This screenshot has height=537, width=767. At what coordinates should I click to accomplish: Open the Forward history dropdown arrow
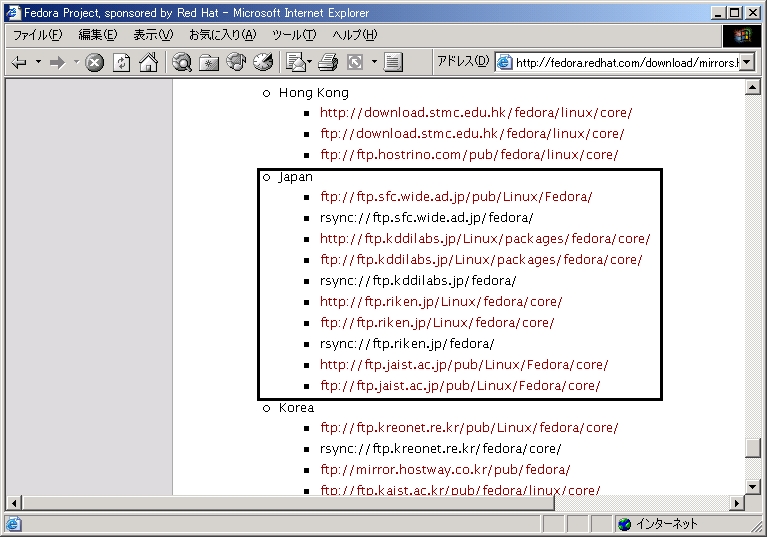point(76,62)
